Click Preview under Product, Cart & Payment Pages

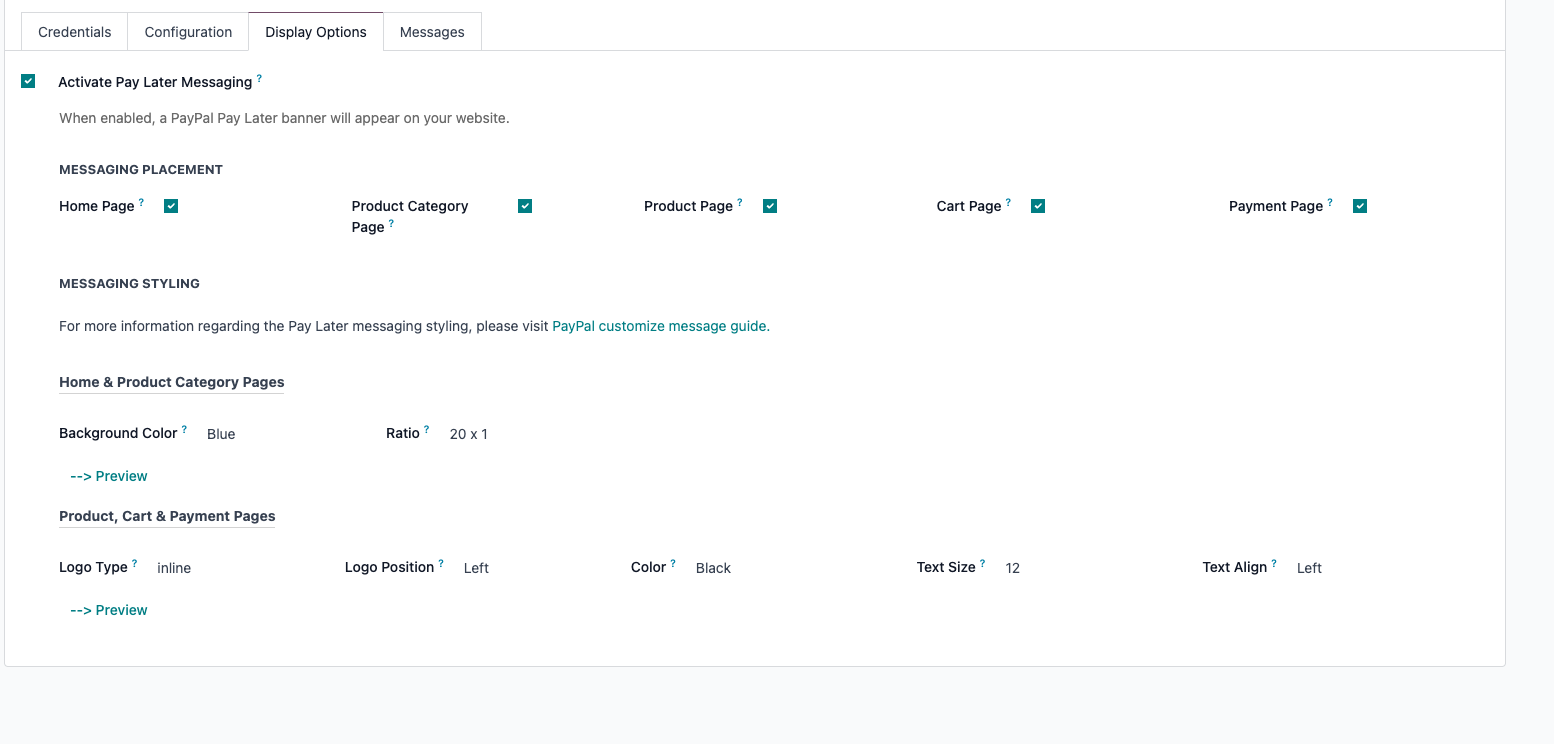point(109,610)
